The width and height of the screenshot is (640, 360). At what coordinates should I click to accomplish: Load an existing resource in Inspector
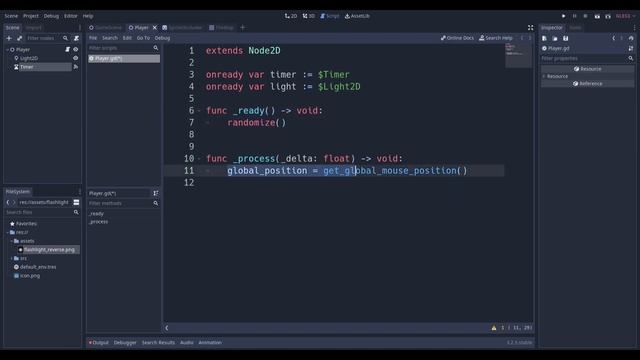555,38
